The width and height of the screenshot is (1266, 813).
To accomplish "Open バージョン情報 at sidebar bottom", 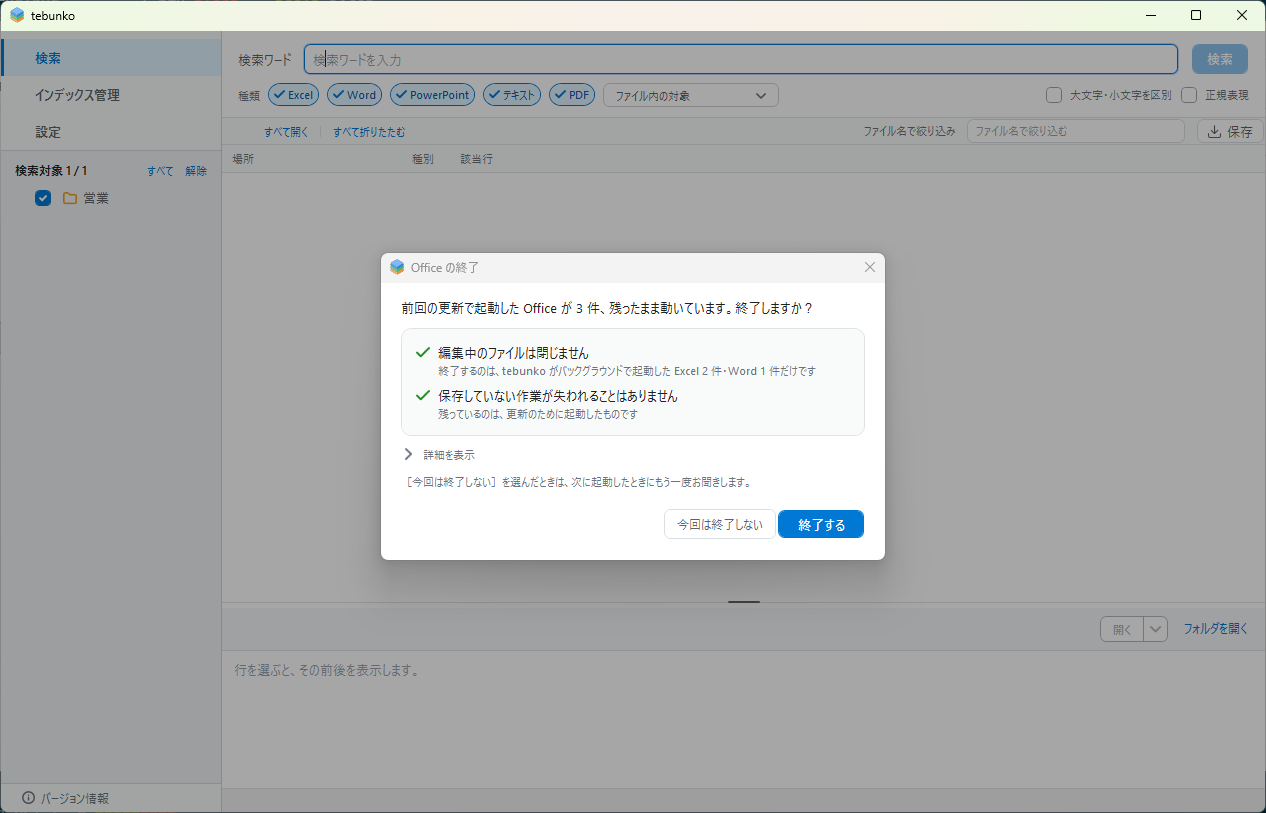I will coord(65,798).
